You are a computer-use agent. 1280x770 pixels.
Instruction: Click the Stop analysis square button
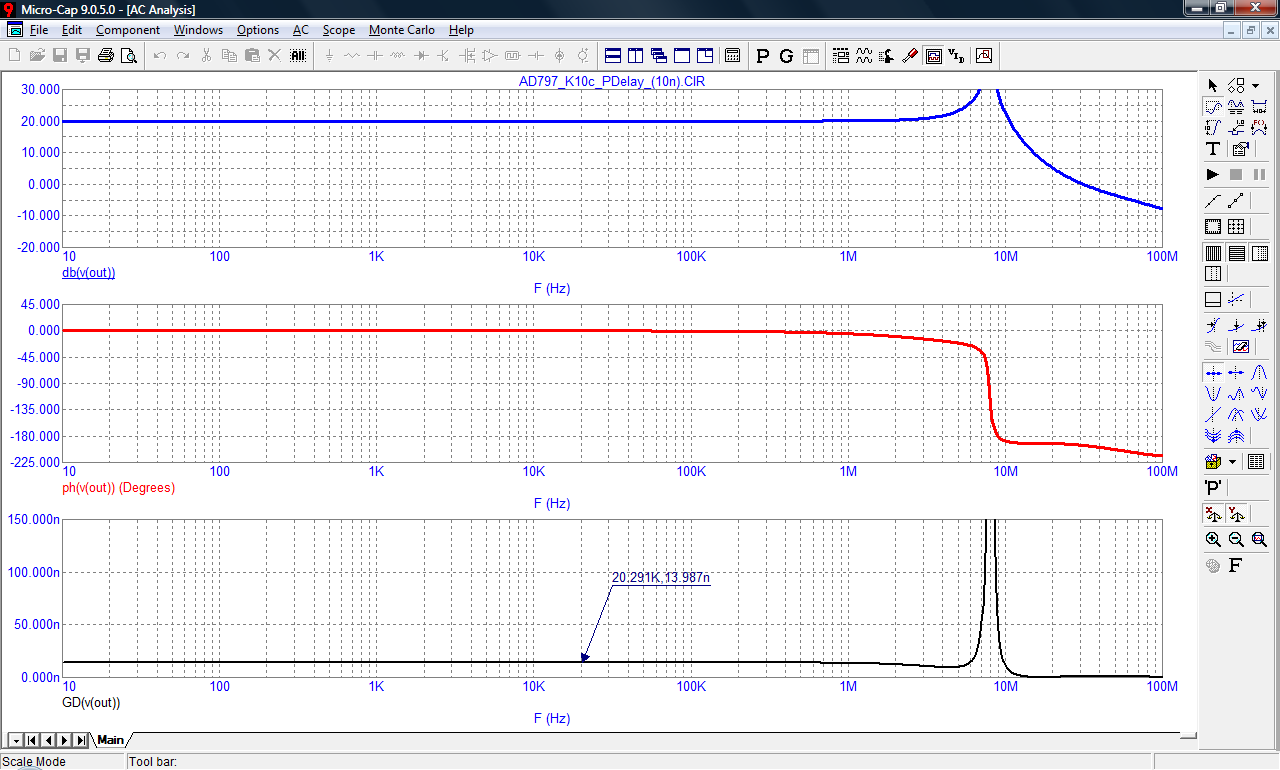(x=1236, y=175)
